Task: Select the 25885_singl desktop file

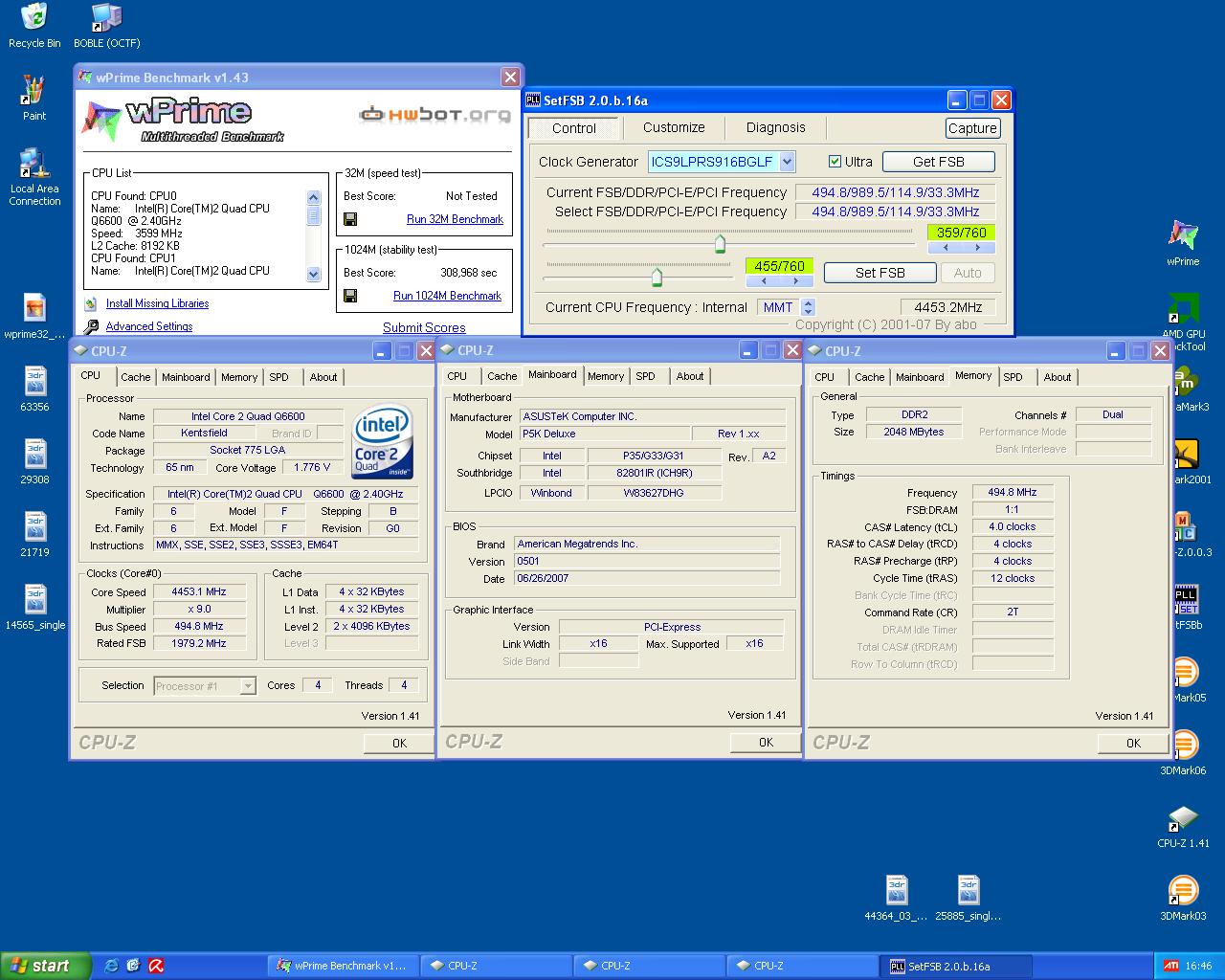Action: pyautogui.click(x=968, y=899)
